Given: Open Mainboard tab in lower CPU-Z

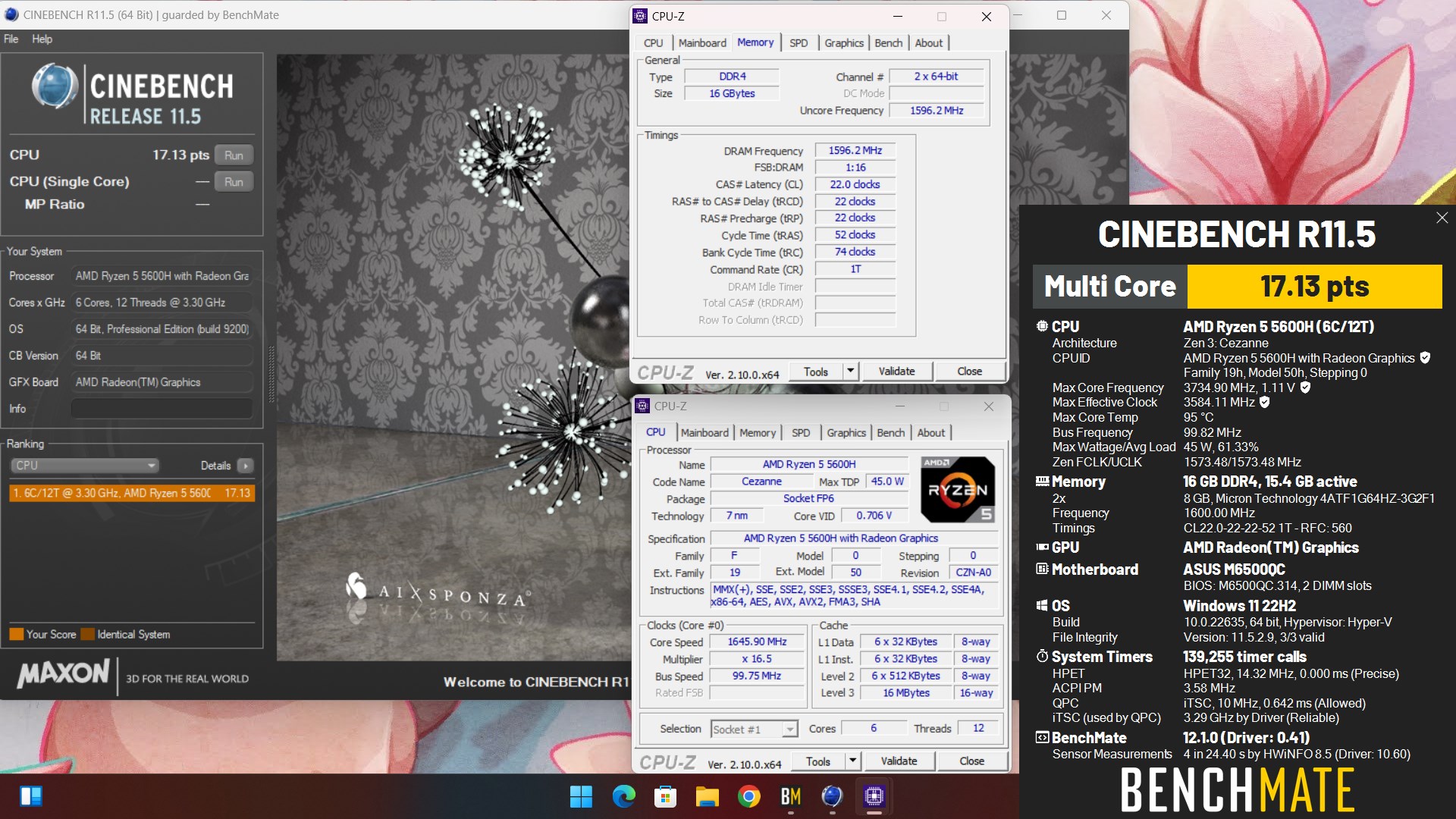Looking at the screenshot, I should coord(704,432).
